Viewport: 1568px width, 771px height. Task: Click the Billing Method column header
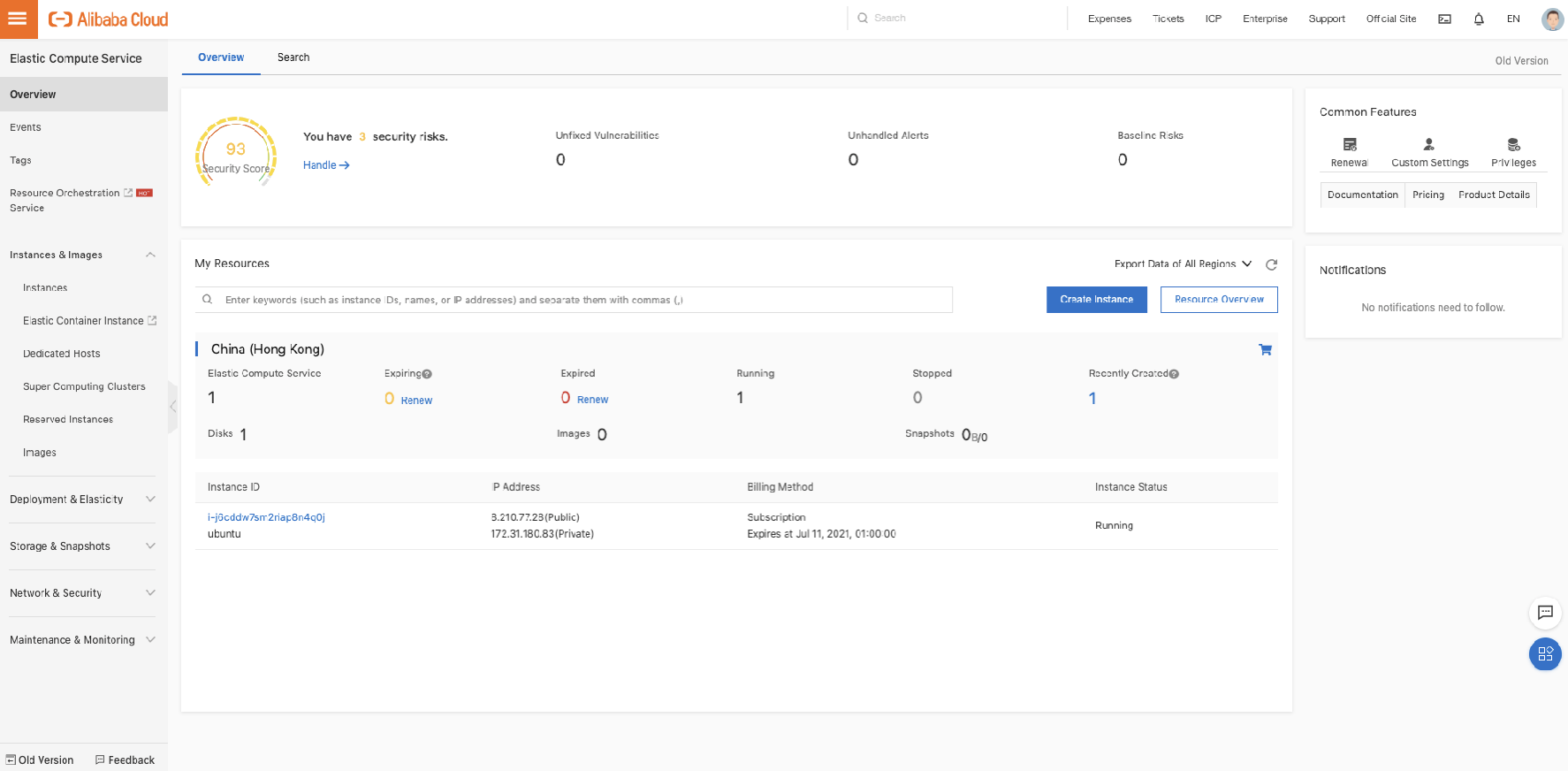780,487
